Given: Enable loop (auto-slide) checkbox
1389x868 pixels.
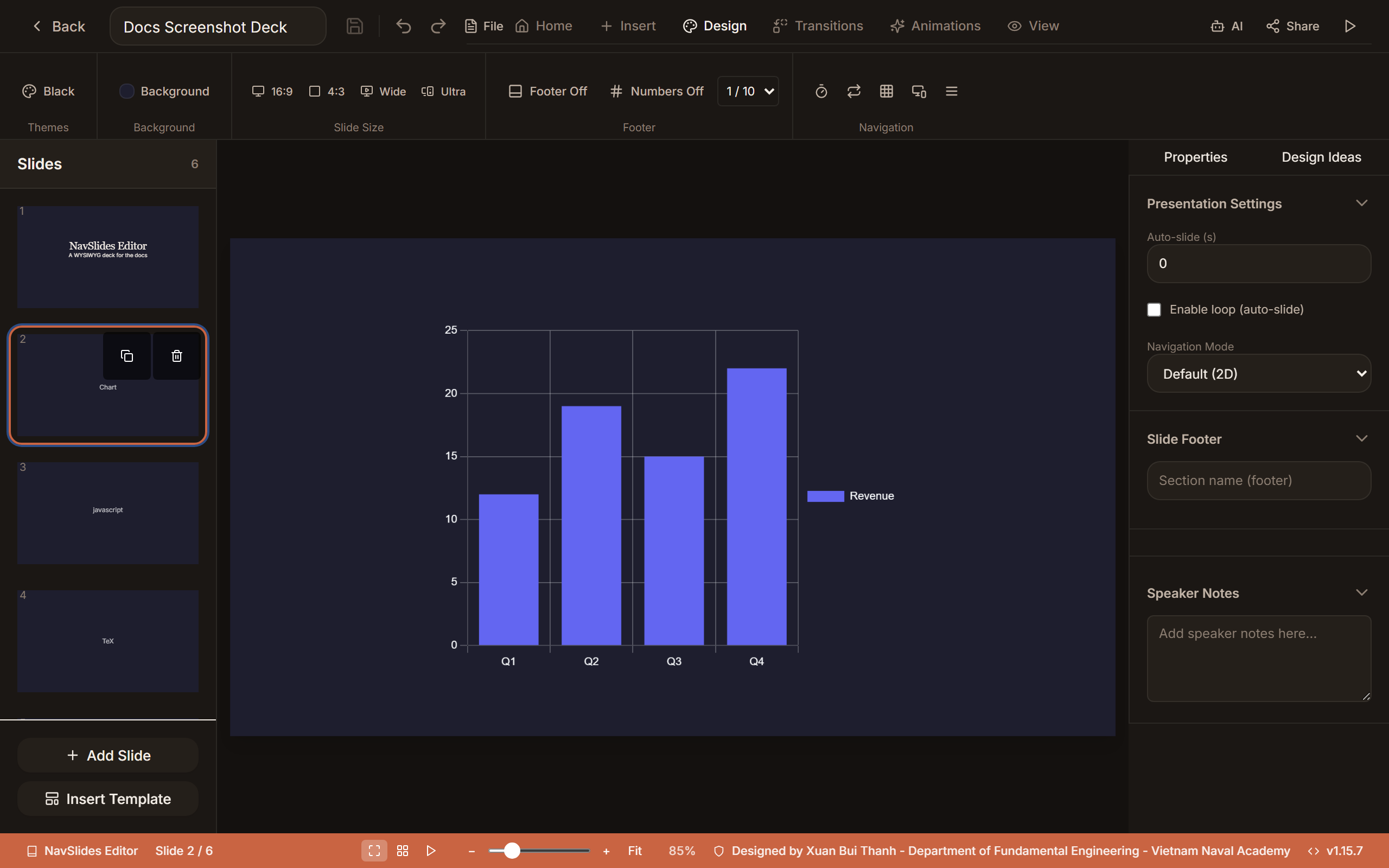Looking at the screenshot, I should coord(1154,309).
